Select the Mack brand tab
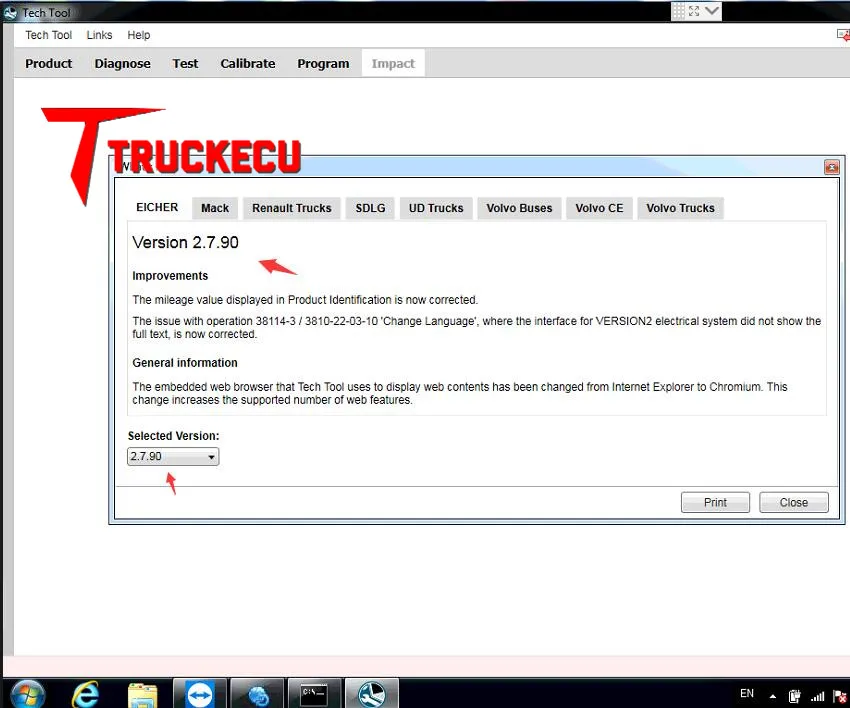The width and height of the screenshot is (850, 708). [x=215, y=208]
